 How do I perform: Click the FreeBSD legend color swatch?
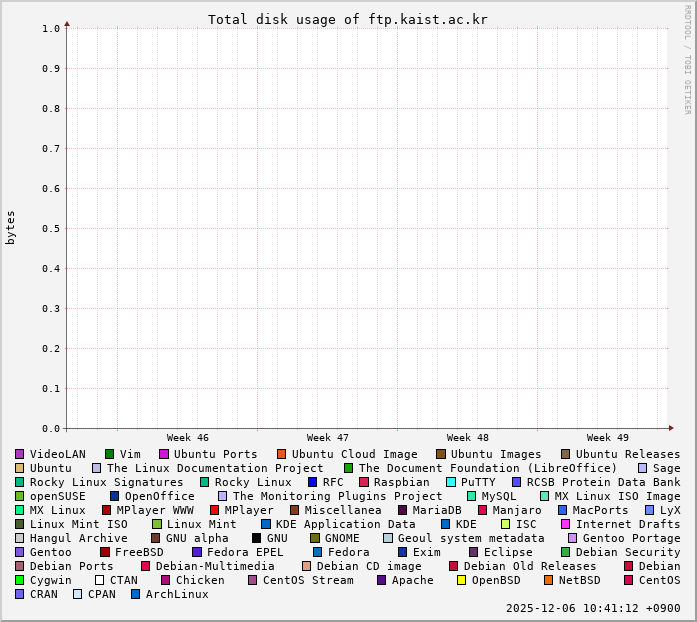pos(105,552)
